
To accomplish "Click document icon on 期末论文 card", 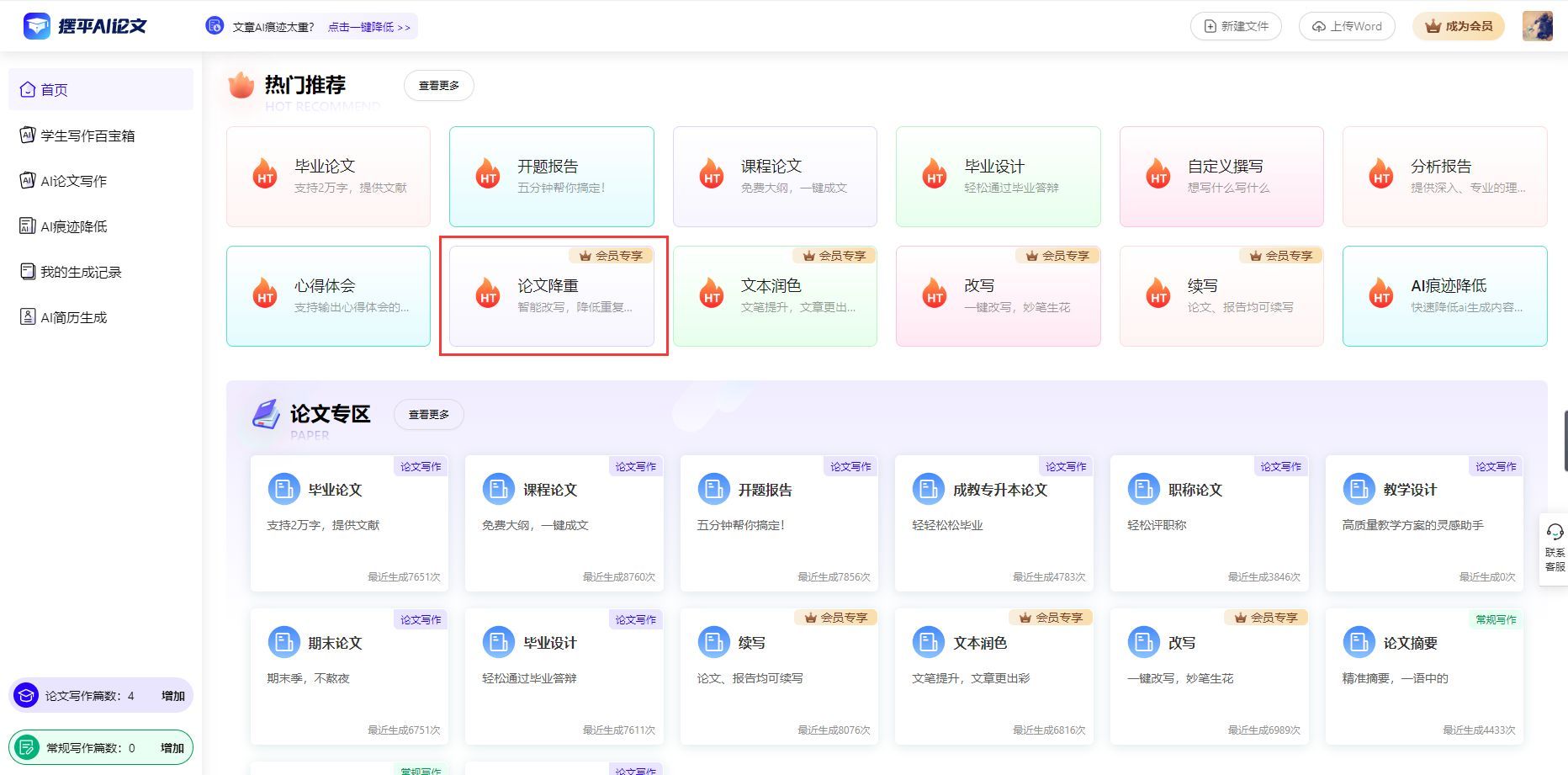I will tap(283, 642).
